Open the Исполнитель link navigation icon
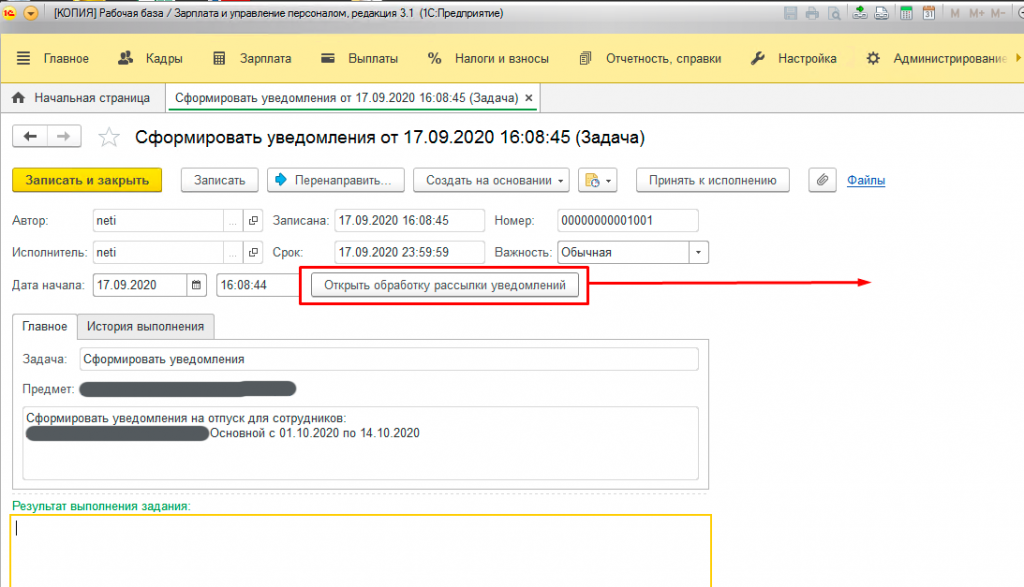1024x587 pixels. [255, 251]
